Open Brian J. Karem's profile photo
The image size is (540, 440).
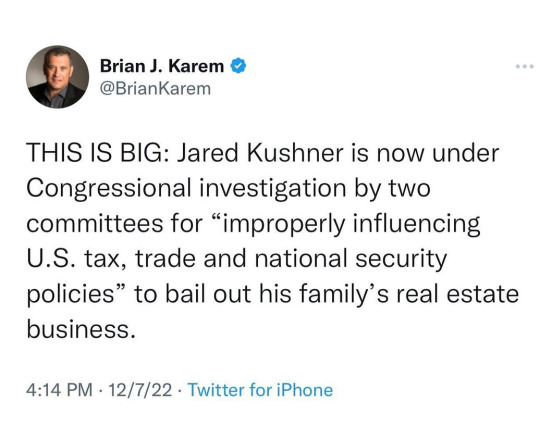click(x=58, y=77)
